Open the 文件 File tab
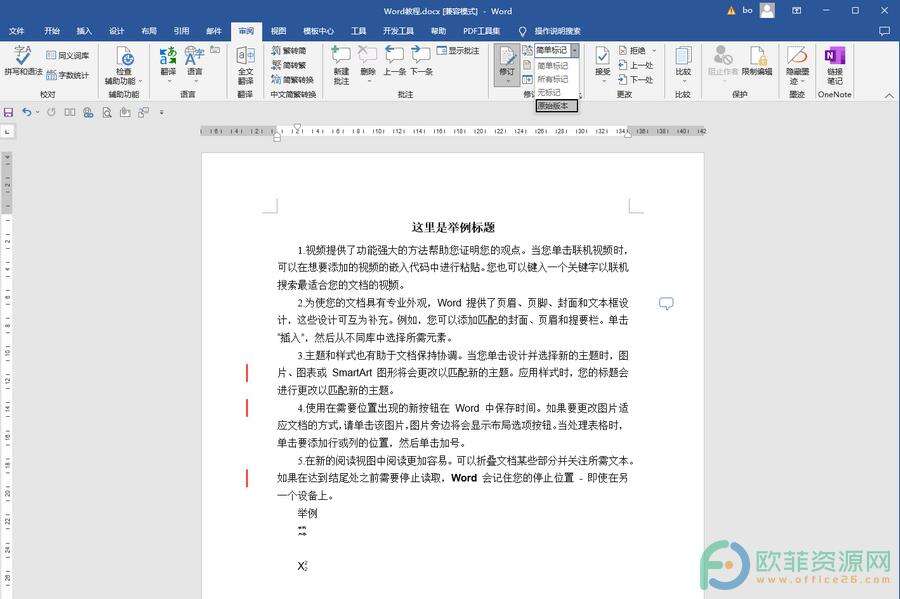This screenshot has height=599, width=900. [17, 31]
